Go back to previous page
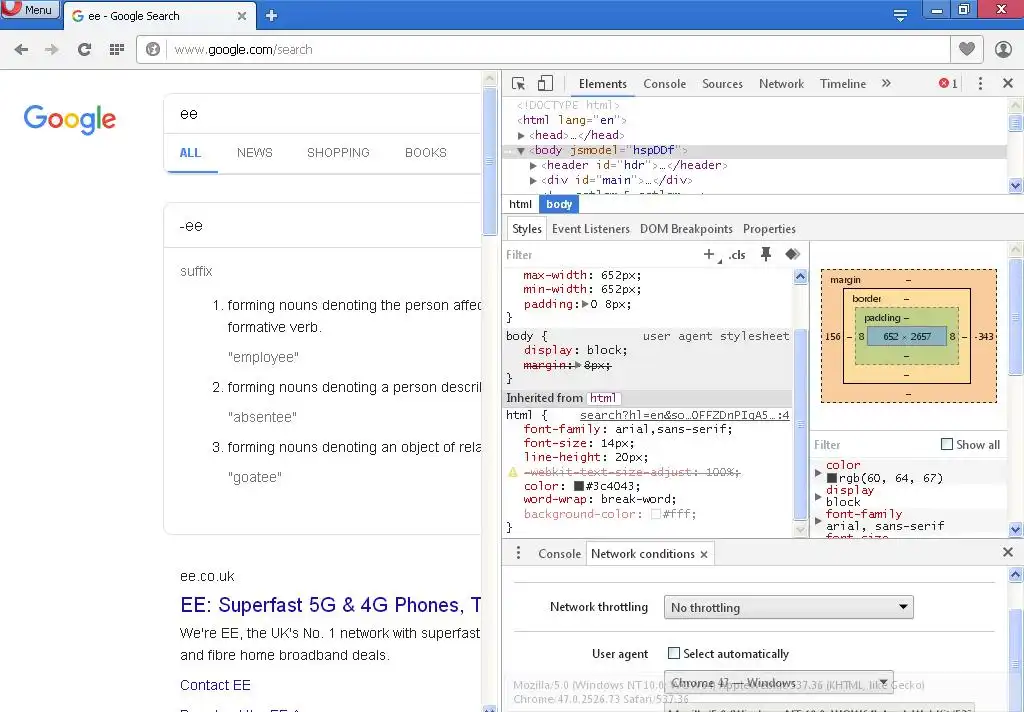Viewport: 1024px width, 712px height. [x=21, y=50]
